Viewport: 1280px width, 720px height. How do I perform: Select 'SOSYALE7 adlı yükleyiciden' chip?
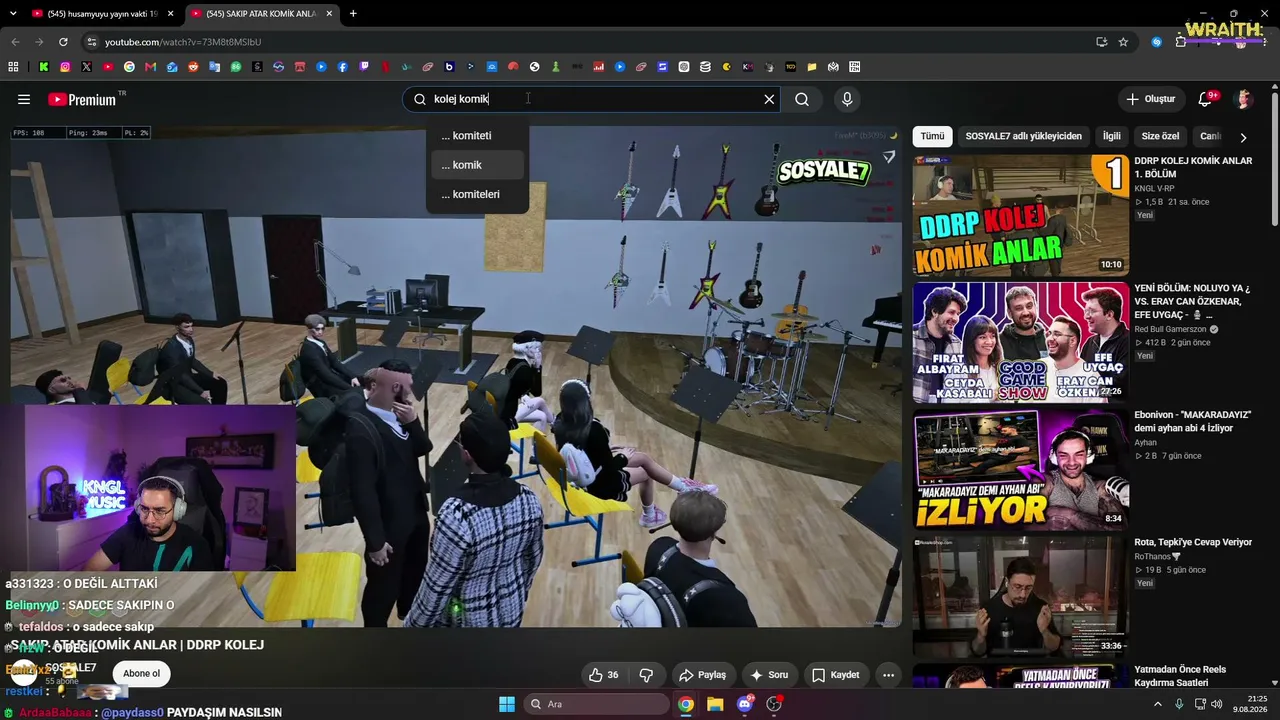1023,136
